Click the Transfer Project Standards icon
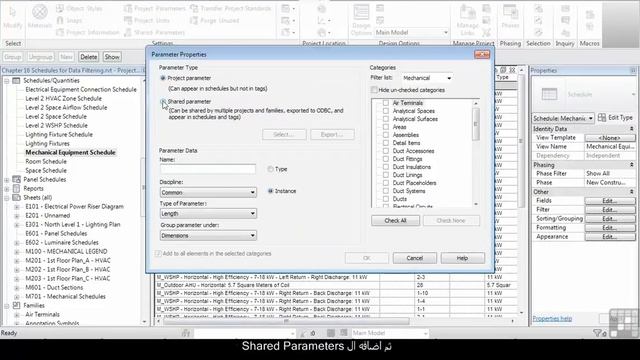The width and height of the screenshot is (640, 360). [x=194, y=8]
